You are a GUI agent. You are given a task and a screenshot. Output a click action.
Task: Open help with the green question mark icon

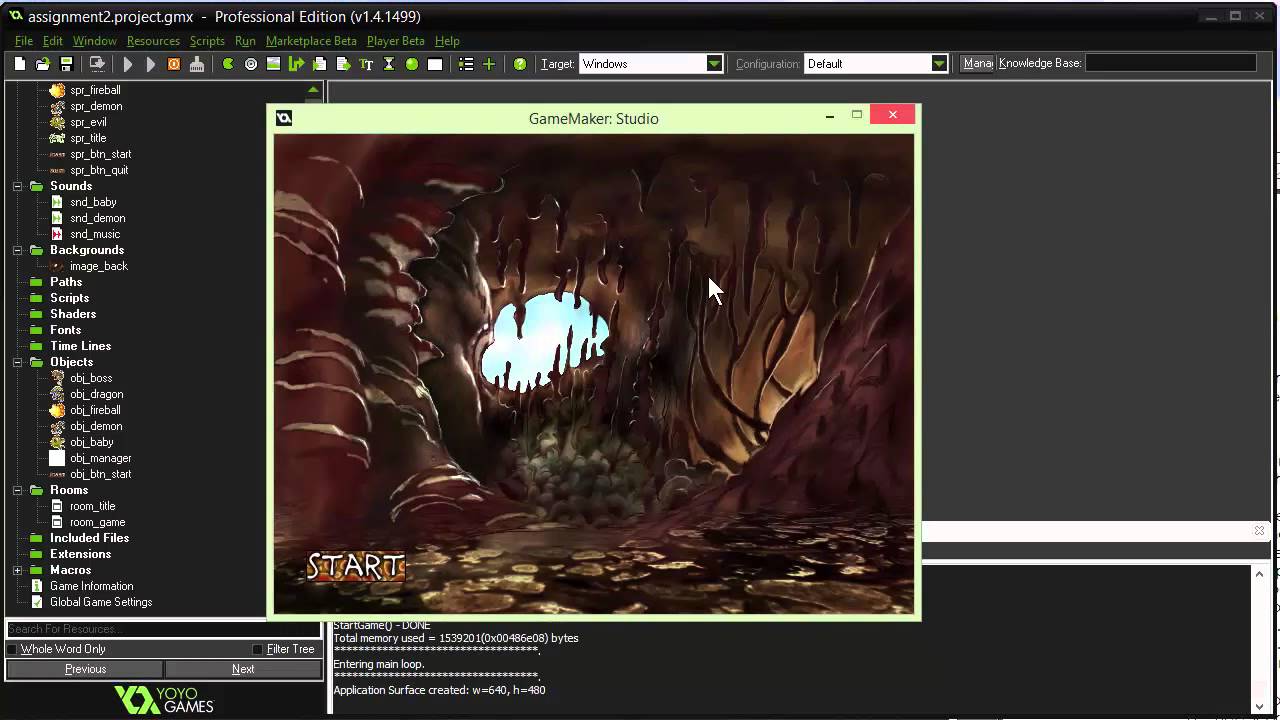[520, 64]
